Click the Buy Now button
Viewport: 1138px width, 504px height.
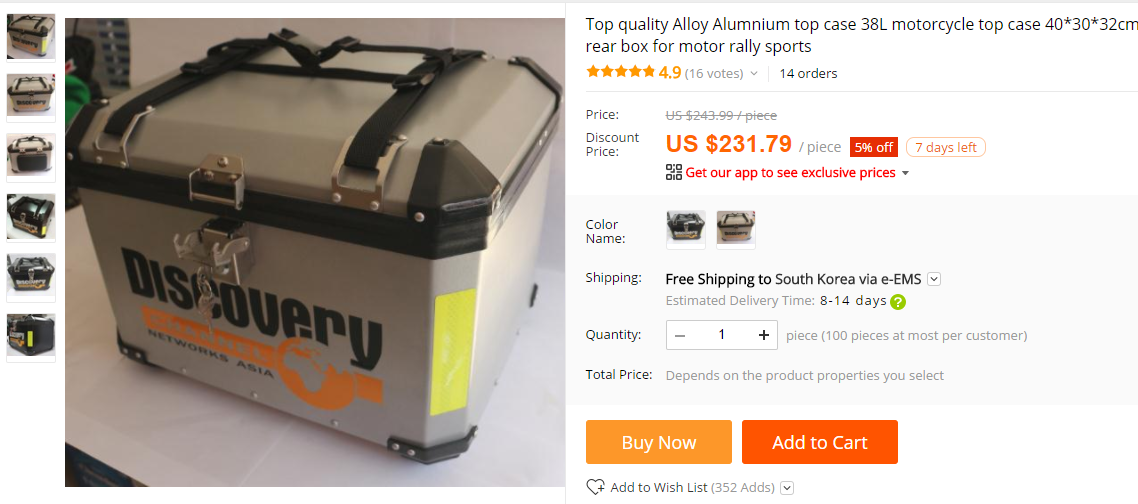pos(659,442)
